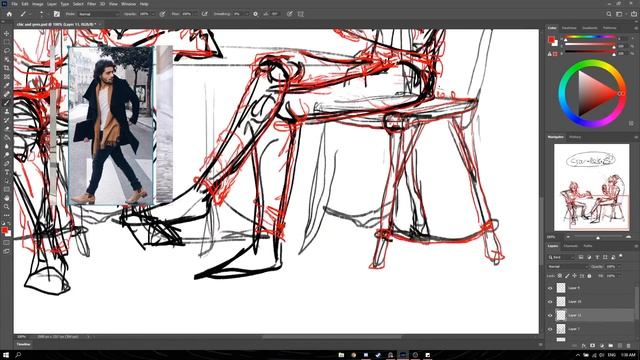Switch to the Paths tab
The image size is (640, 360).
[588, 246]
